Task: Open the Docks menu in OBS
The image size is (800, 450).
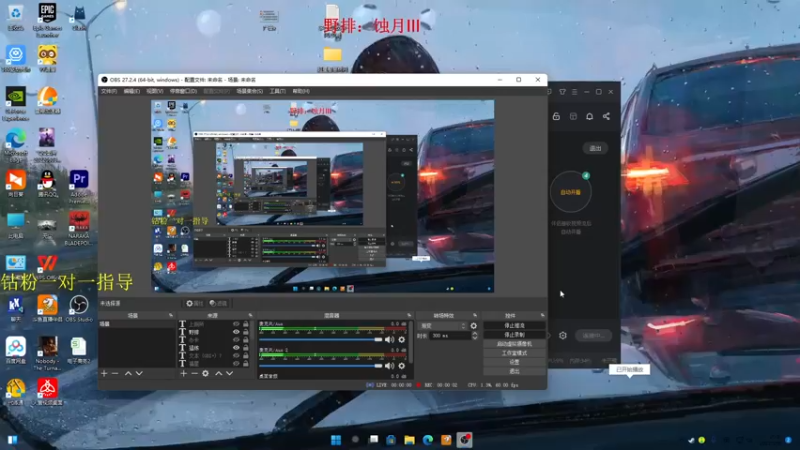Action: pos(183,91)
